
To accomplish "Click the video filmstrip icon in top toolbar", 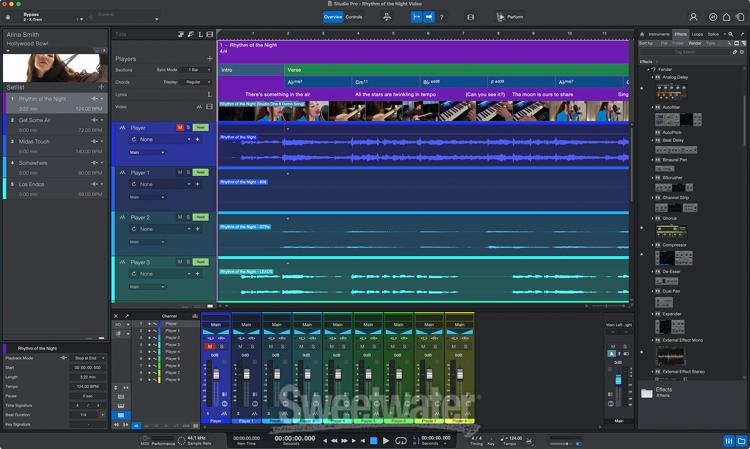I will 471,17.
